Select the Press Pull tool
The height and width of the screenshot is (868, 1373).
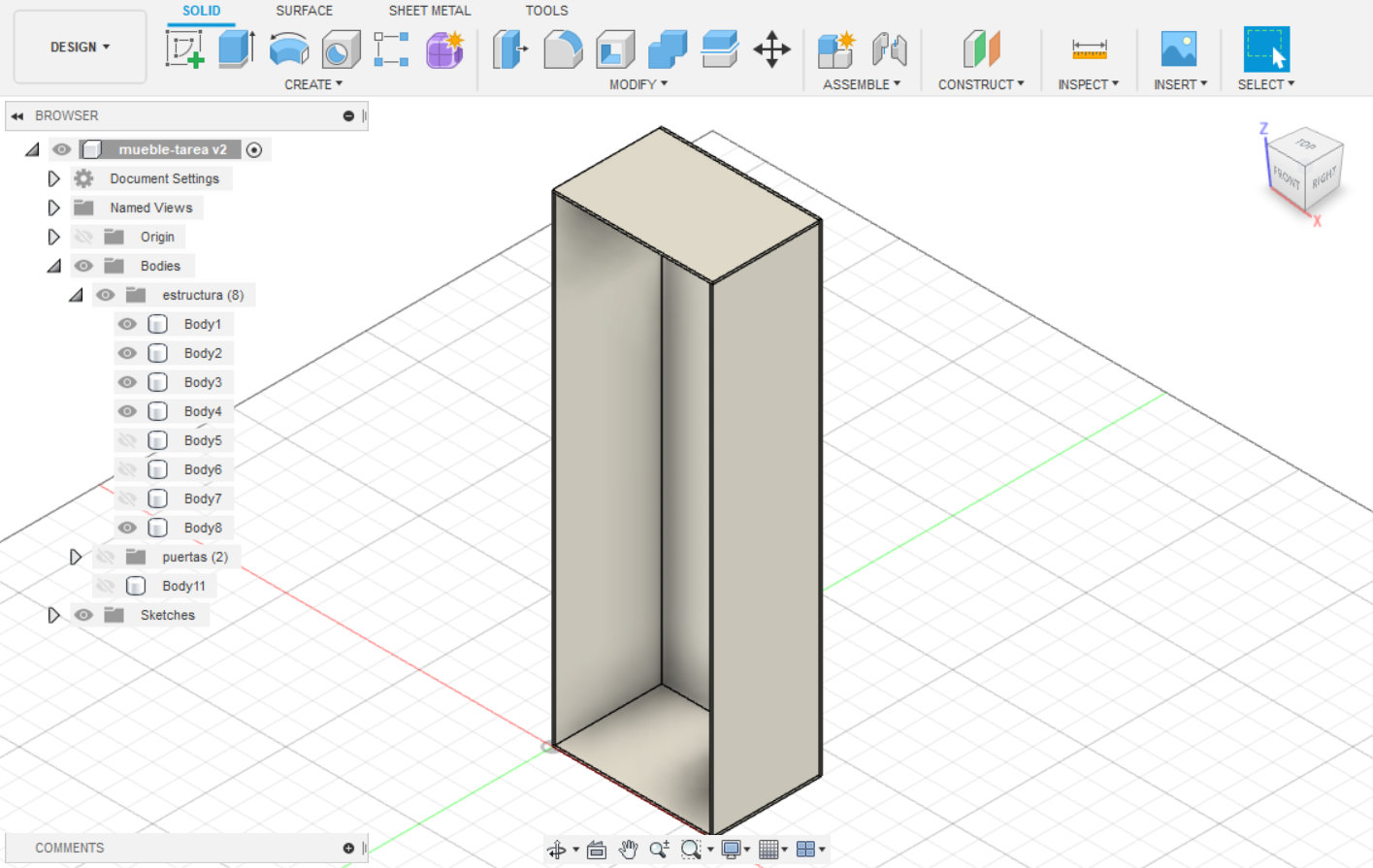pyautogui.click(x=509, y=48)
